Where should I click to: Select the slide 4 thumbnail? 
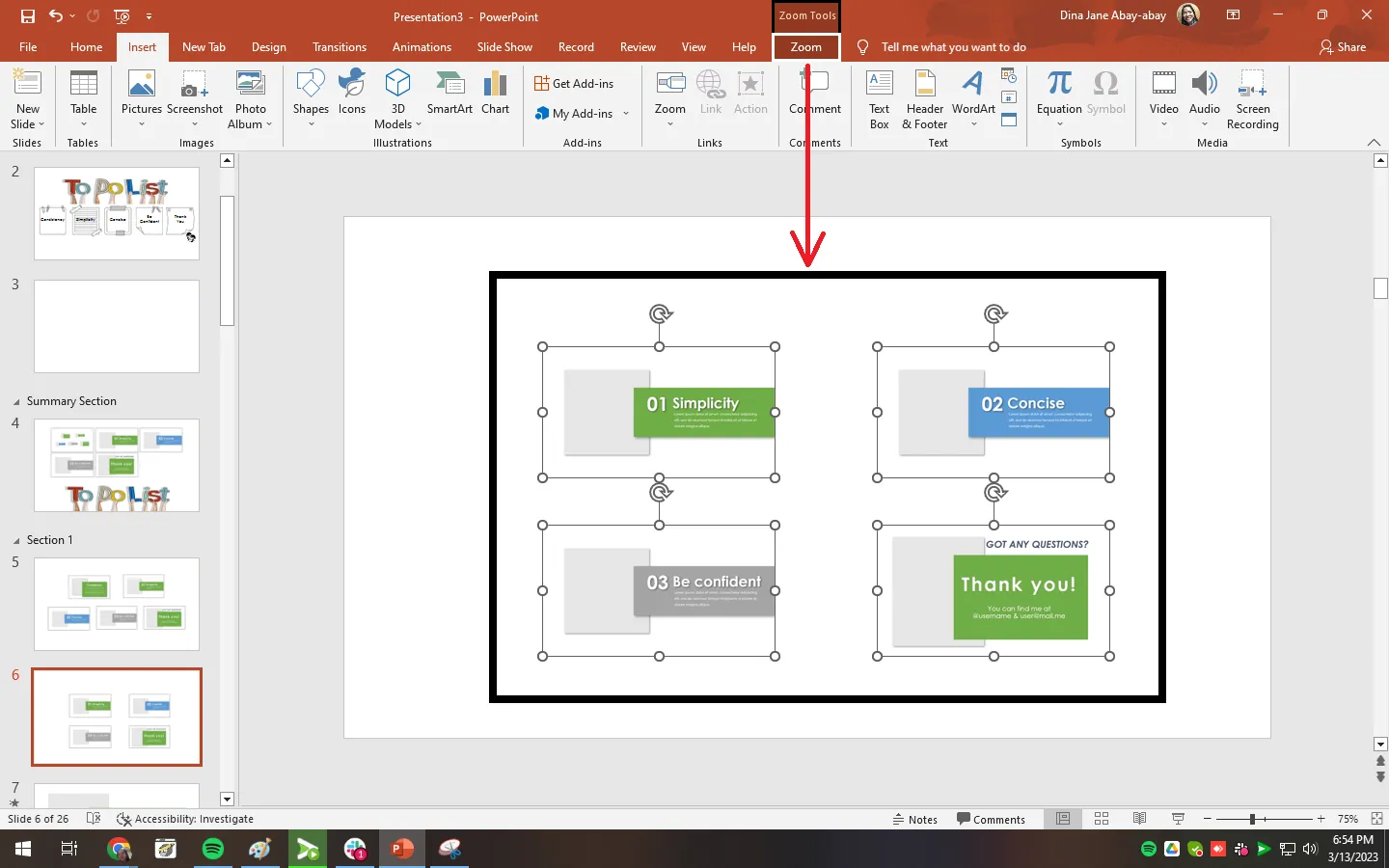point(117,465)
